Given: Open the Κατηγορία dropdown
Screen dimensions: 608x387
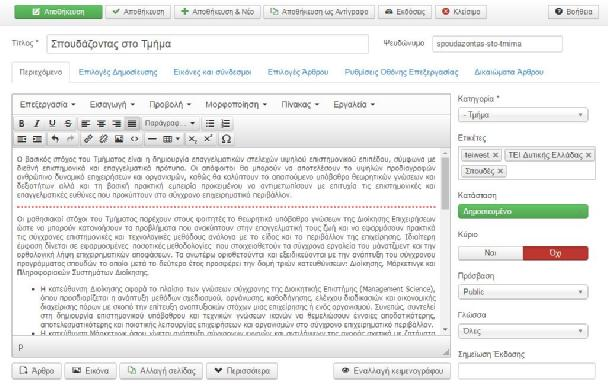Looking at the screenshot, I should 523,115.
